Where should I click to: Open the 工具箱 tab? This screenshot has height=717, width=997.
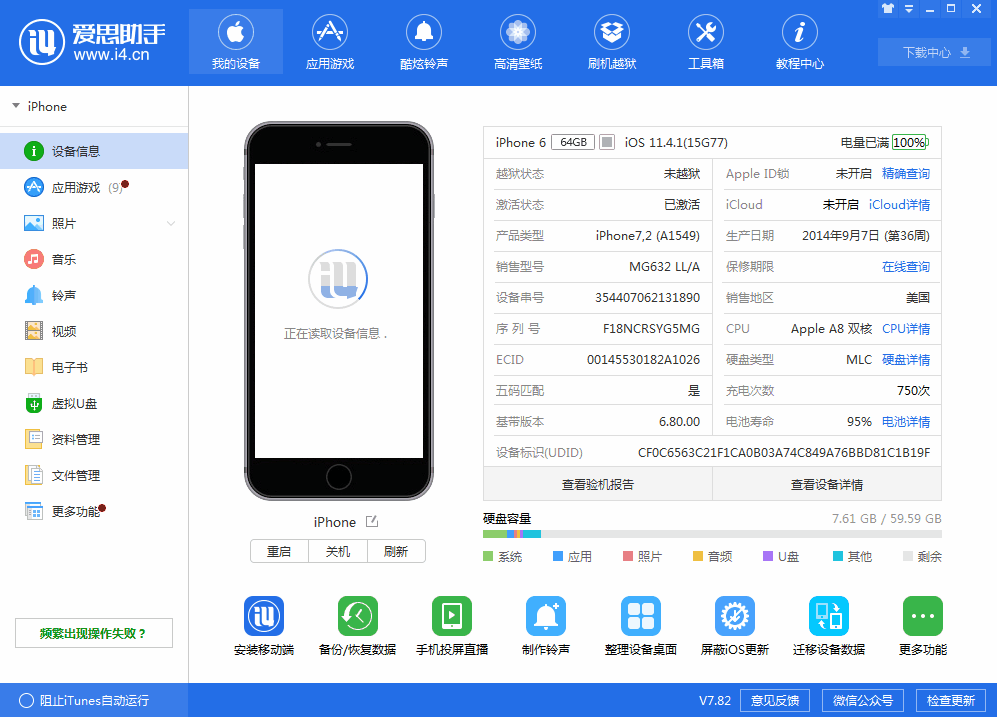pyautogui.click(x=706, y=42)
